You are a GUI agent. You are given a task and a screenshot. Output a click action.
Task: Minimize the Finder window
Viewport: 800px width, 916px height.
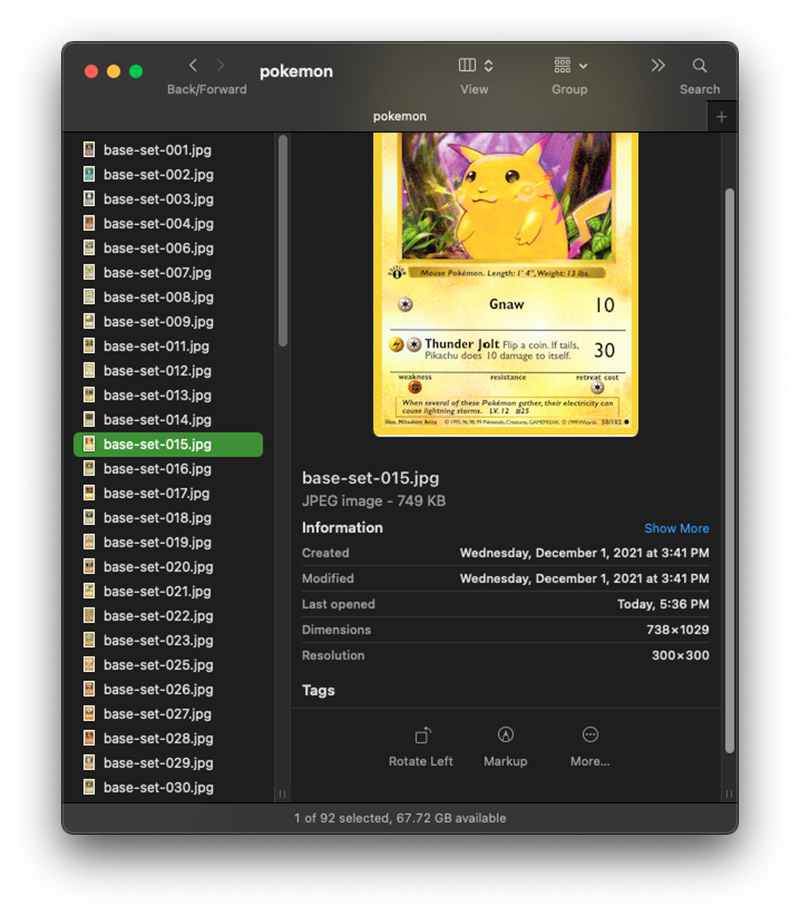click(113, 71)
